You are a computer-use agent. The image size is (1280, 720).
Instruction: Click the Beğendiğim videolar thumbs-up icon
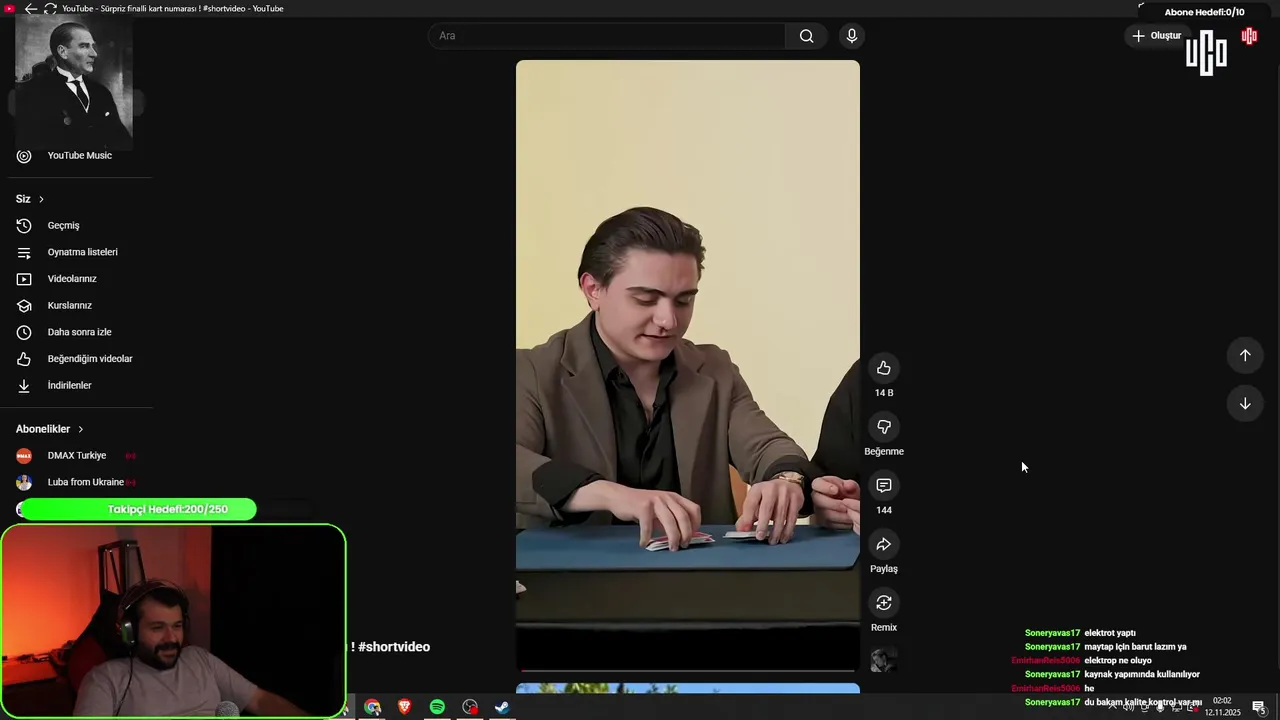(x=24, y=359)
